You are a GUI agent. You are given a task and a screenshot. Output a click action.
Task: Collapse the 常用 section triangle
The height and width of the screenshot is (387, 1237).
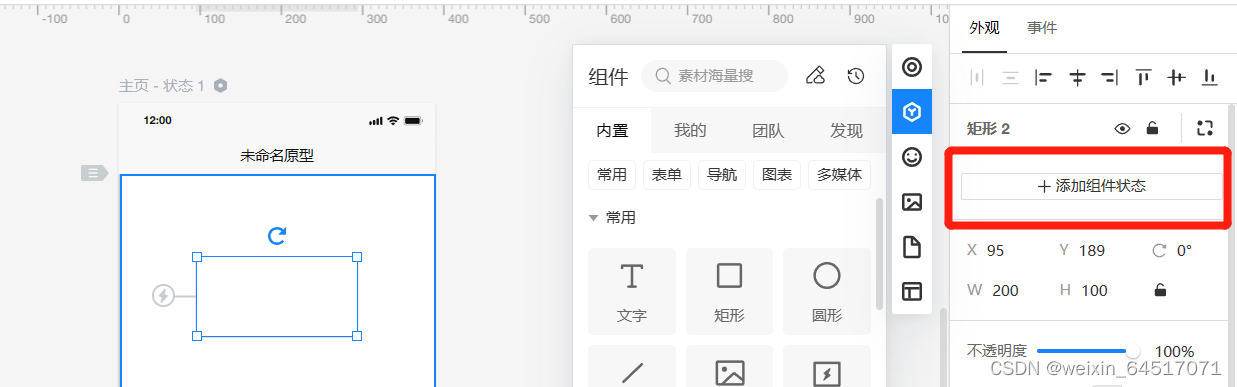594,217
